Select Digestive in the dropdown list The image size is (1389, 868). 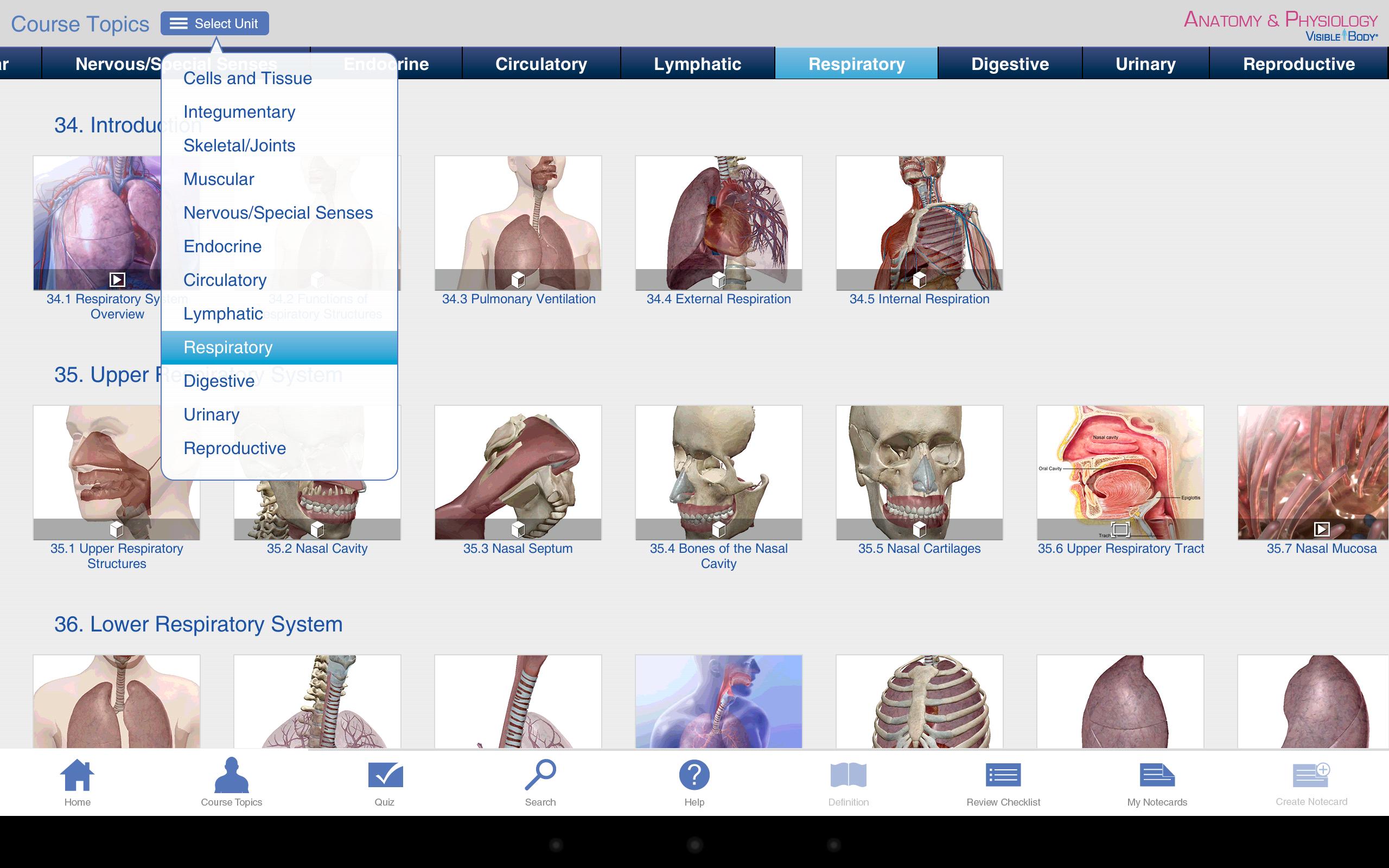click(219, 381)
